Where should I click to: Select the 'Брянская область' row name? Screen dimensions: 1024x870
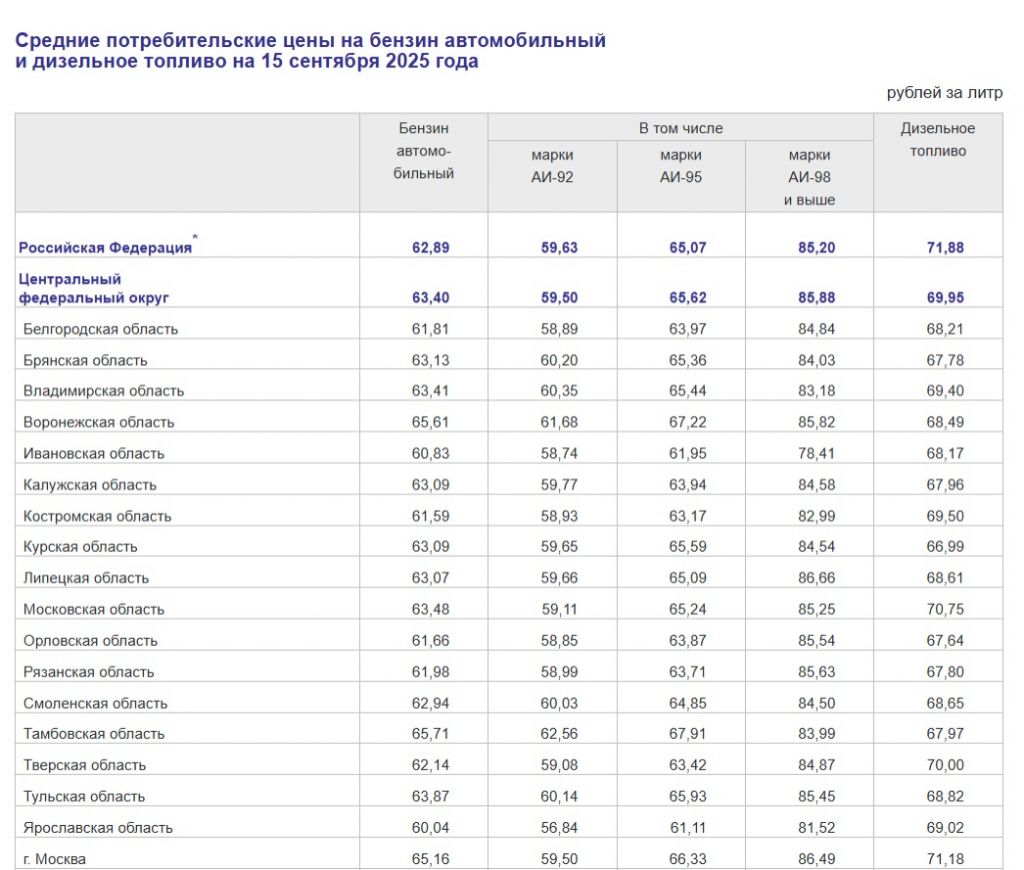click(x=86, y=361)
